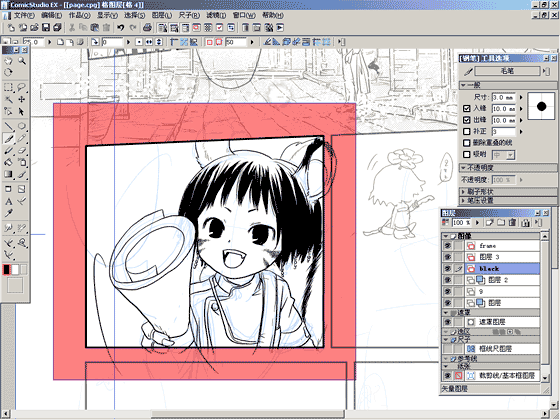Open the 显示(V) menu
This screenshot has width=560, height=420.
(107, 15)
